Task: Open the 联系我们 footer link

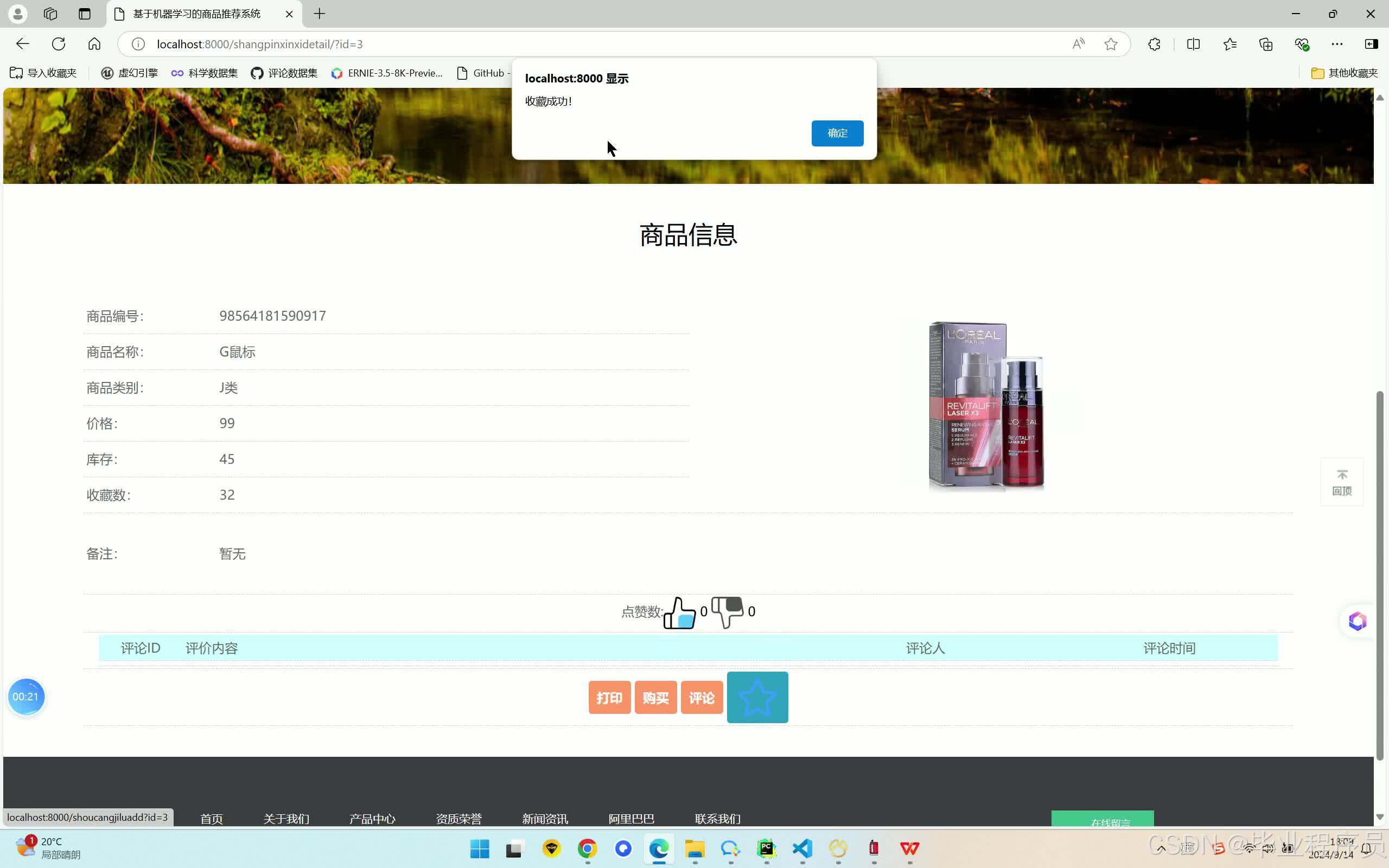Action: pos(717,819)
